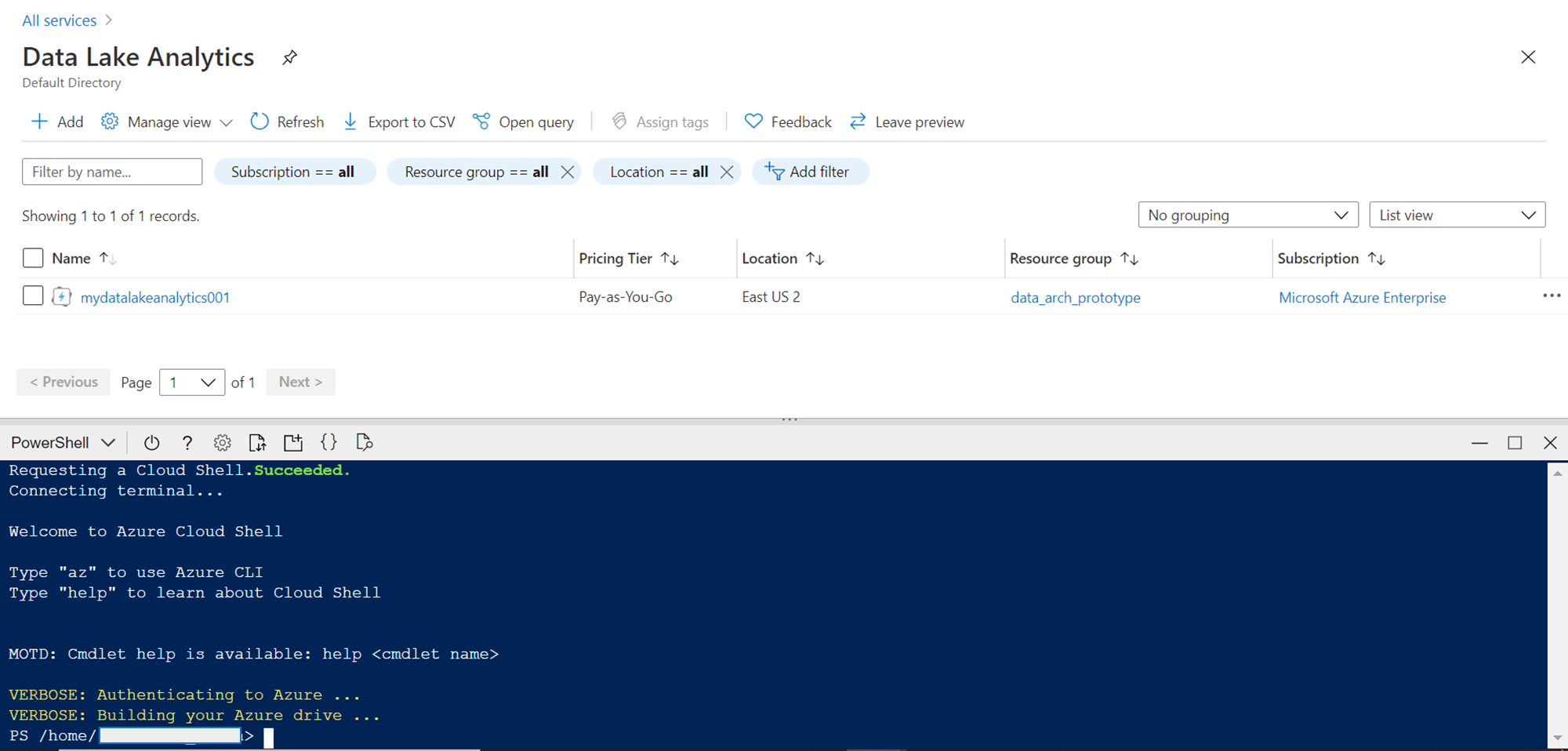Open Cloud Shell settings gear
1568x751 pixels.
click(x=223, y=443)
